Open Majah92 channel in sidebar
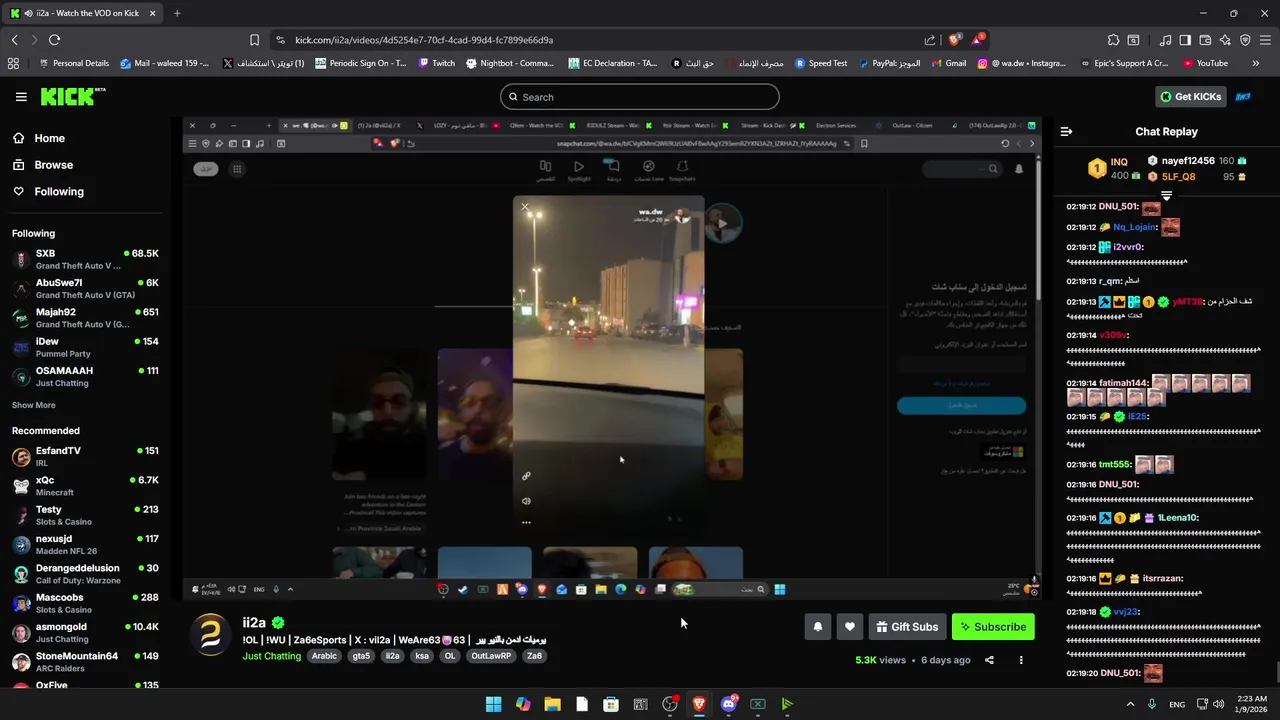This screenshot has width=1280, height=720. 85,318
